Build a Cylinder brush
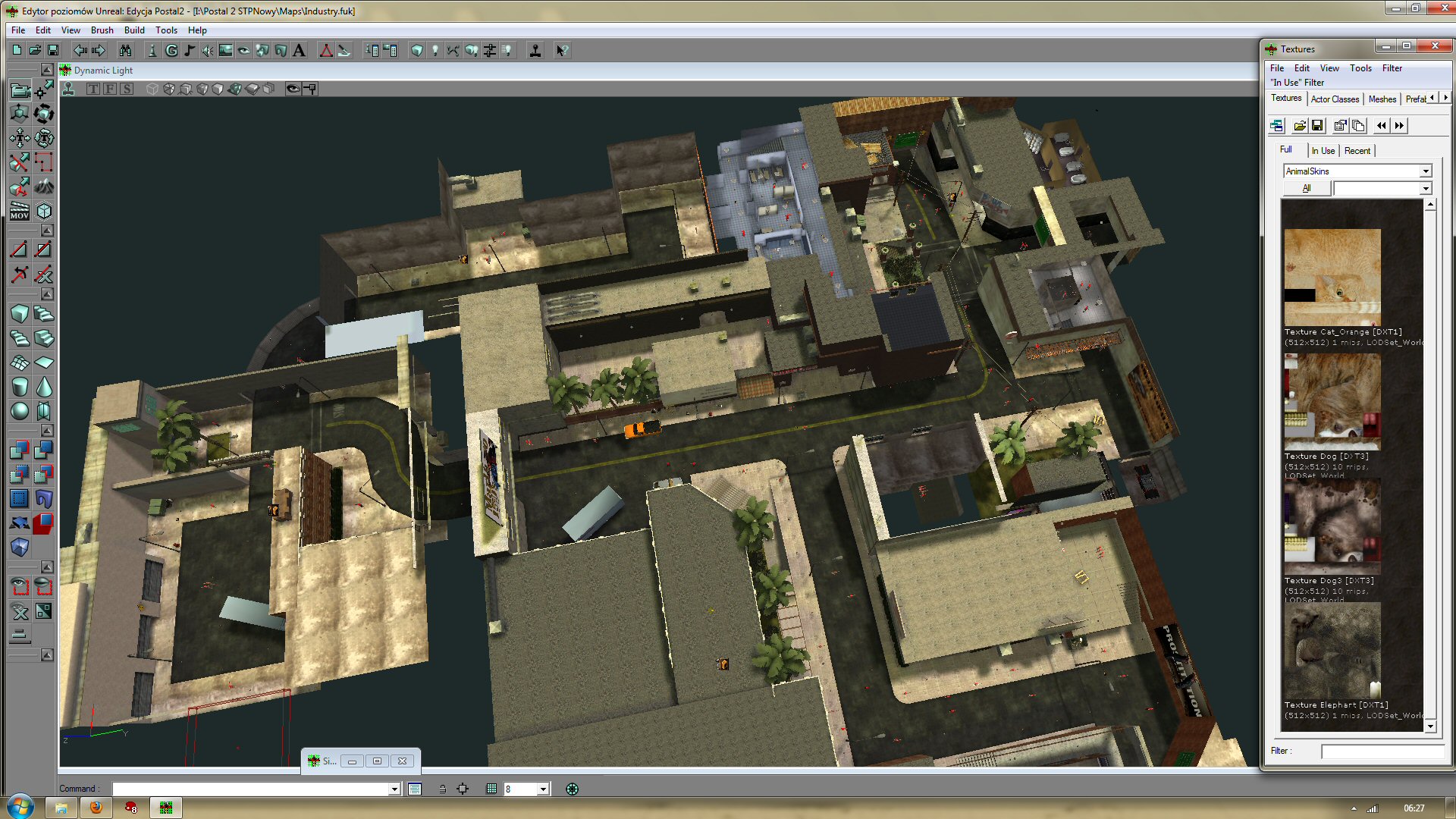The image size is (1456, 819). coord(20,387)
